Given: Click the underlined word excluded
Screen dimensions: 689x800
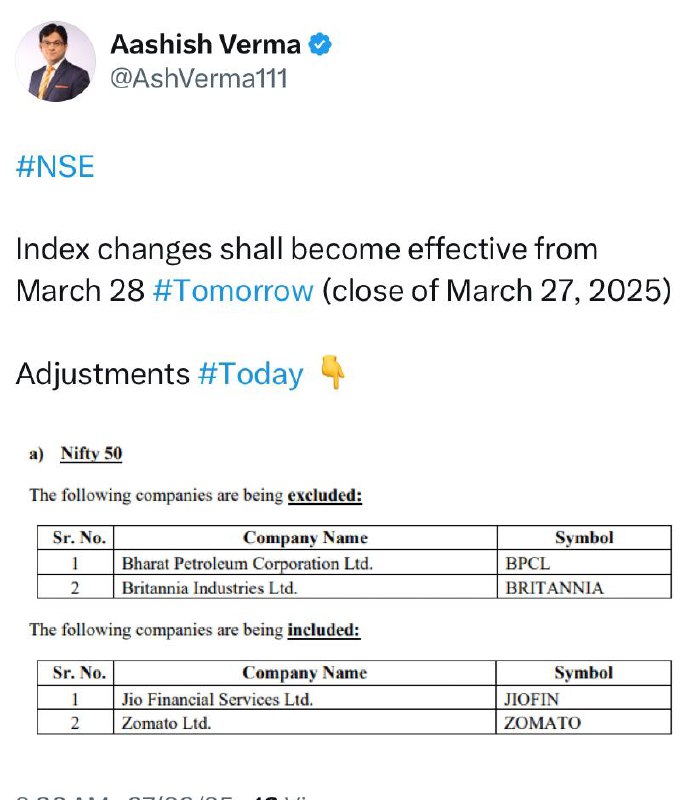Looking at the screenshot, I should [x=325, y=495].
